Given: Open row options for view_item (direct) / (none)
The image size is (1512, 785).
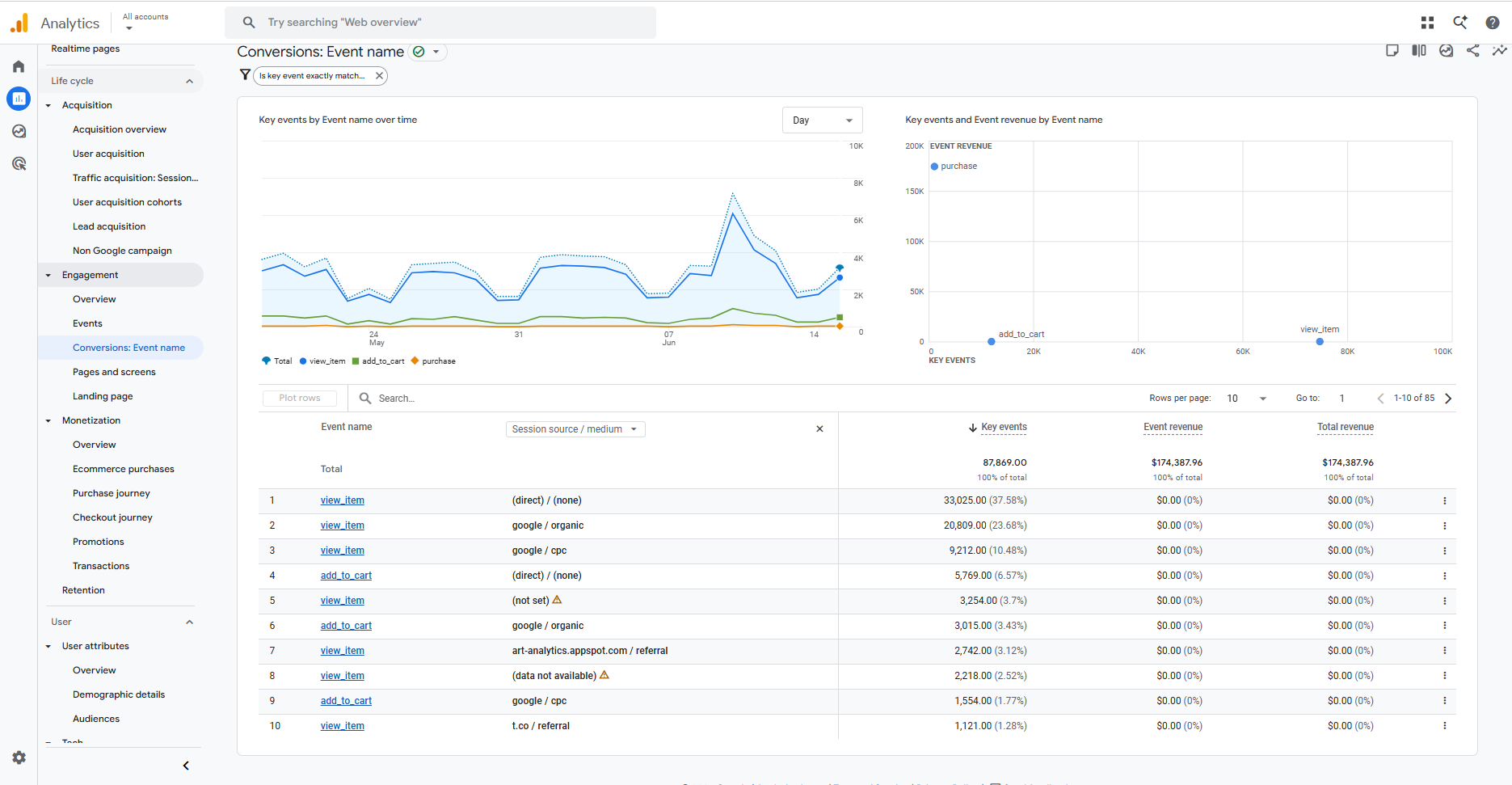Looking at the screenshot, I should tap(1445, 500).
